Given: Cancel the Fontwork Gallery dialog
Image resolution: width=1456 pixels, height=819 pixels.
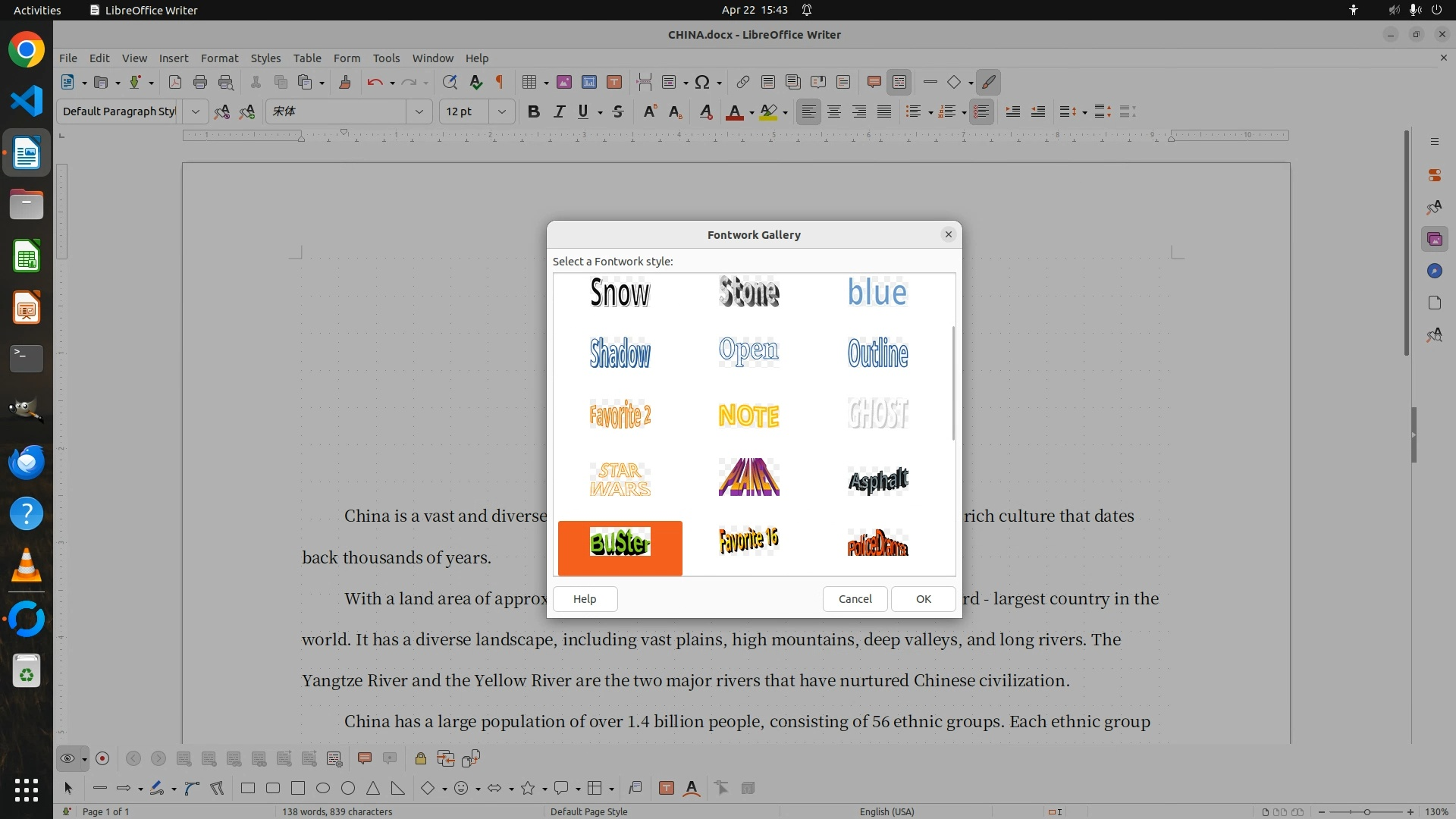Looking at the screenshot, I should [x=855, y=598].
